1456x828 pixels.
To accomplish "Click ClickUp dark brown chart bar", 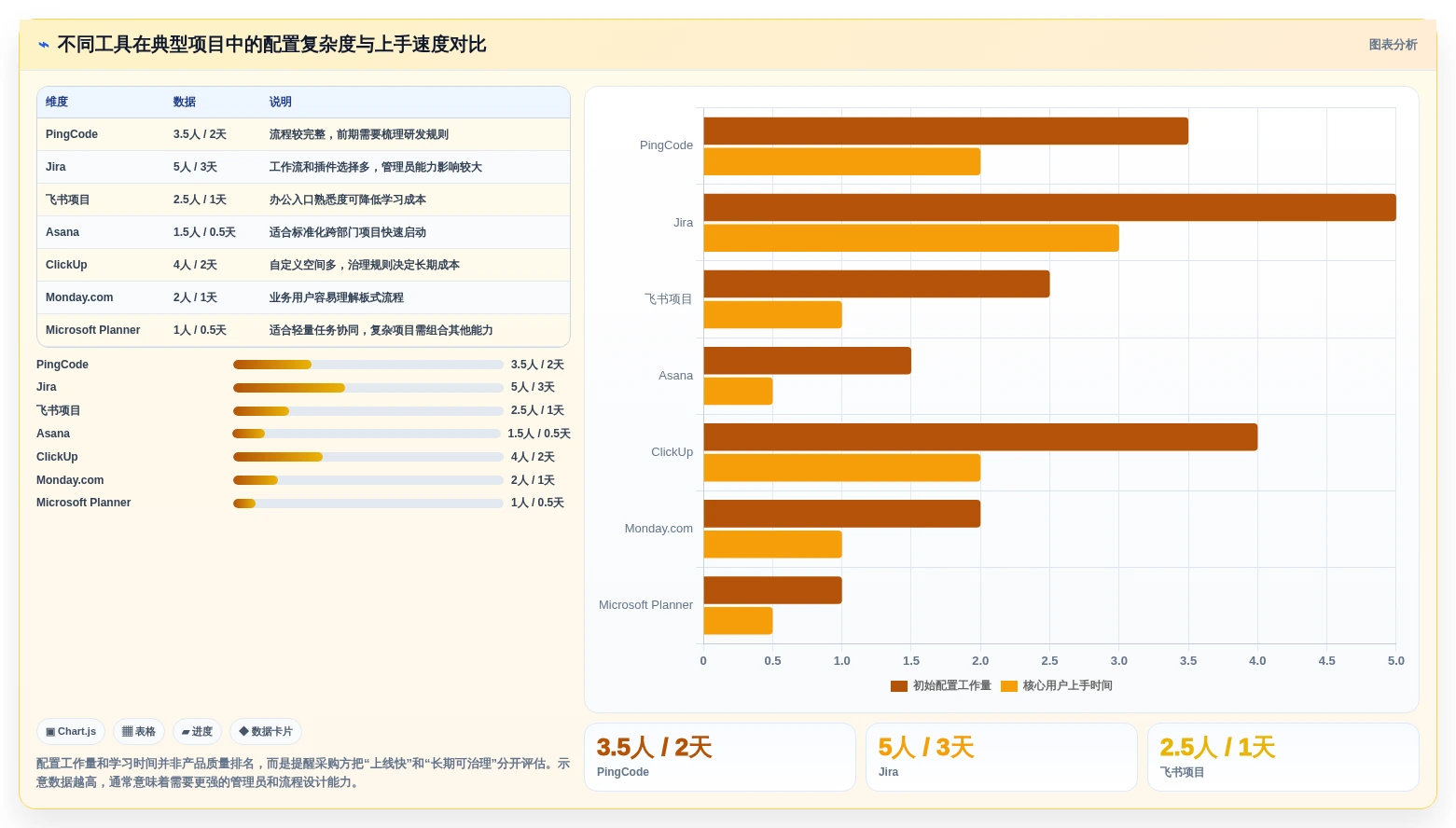I will 980,437.
